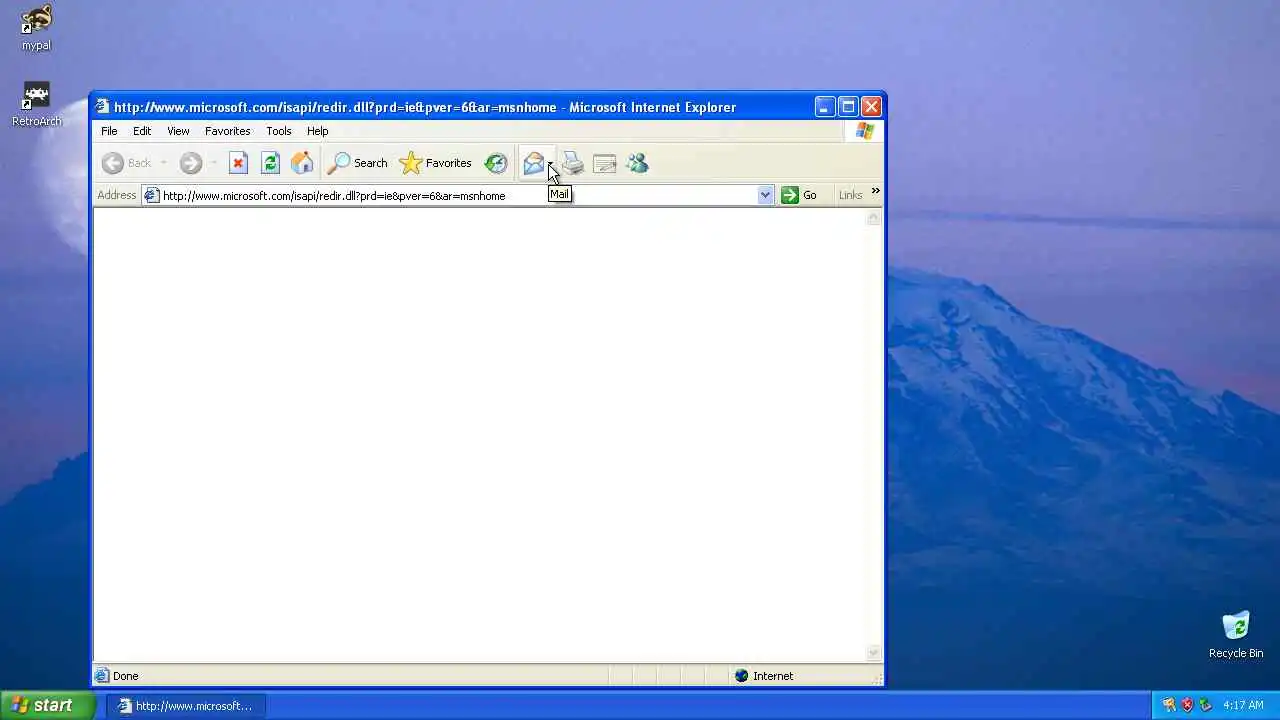The height and width of the screenshot is (720, 1280).
Task: Minimize the Internet Explorer window
Action: click(825, 106)
